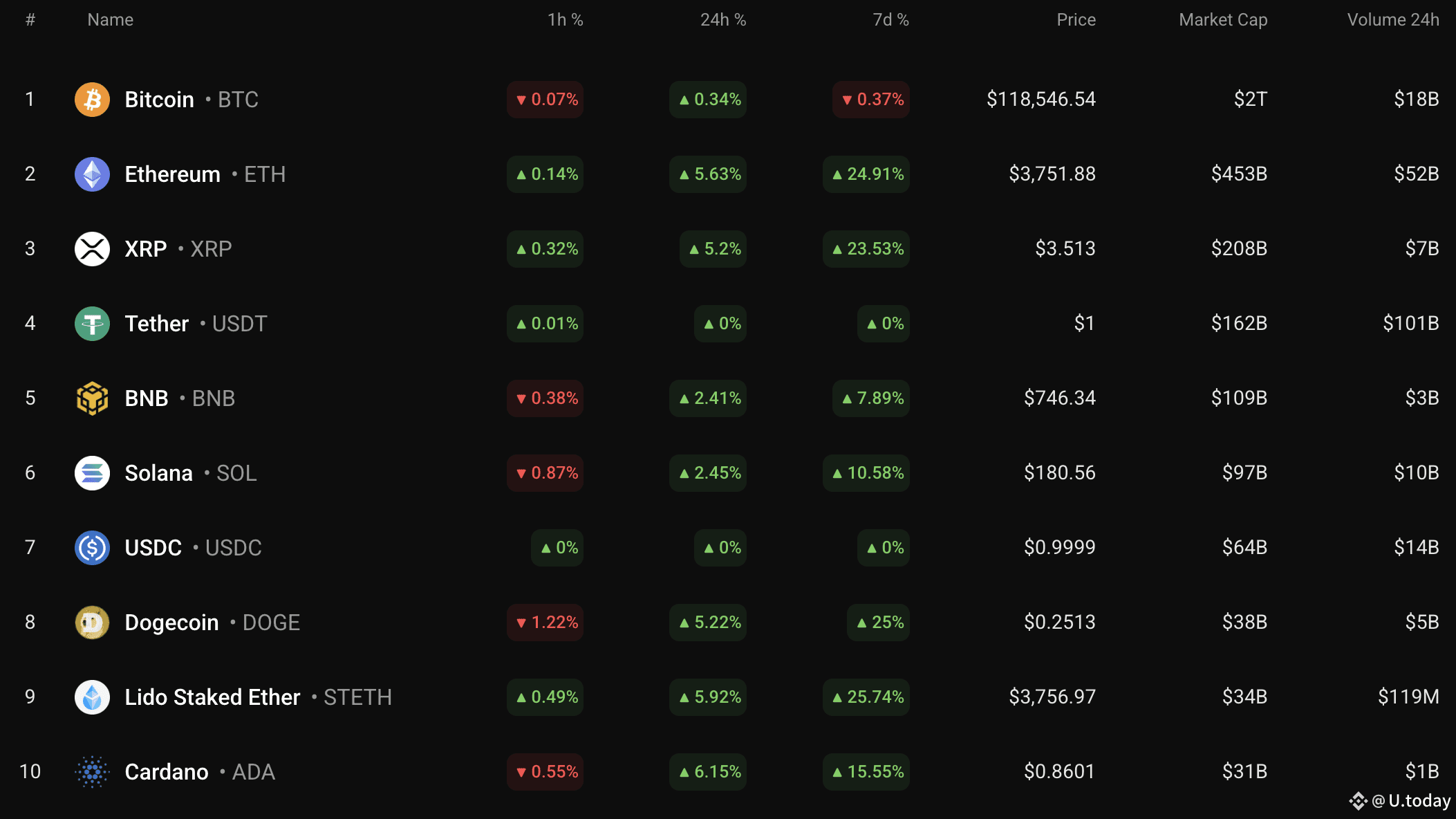Click Dogecoin's green 25% weekly badge
This screenshot has width=1456, height=819.
pyautogui.click(x=879, y=623)
